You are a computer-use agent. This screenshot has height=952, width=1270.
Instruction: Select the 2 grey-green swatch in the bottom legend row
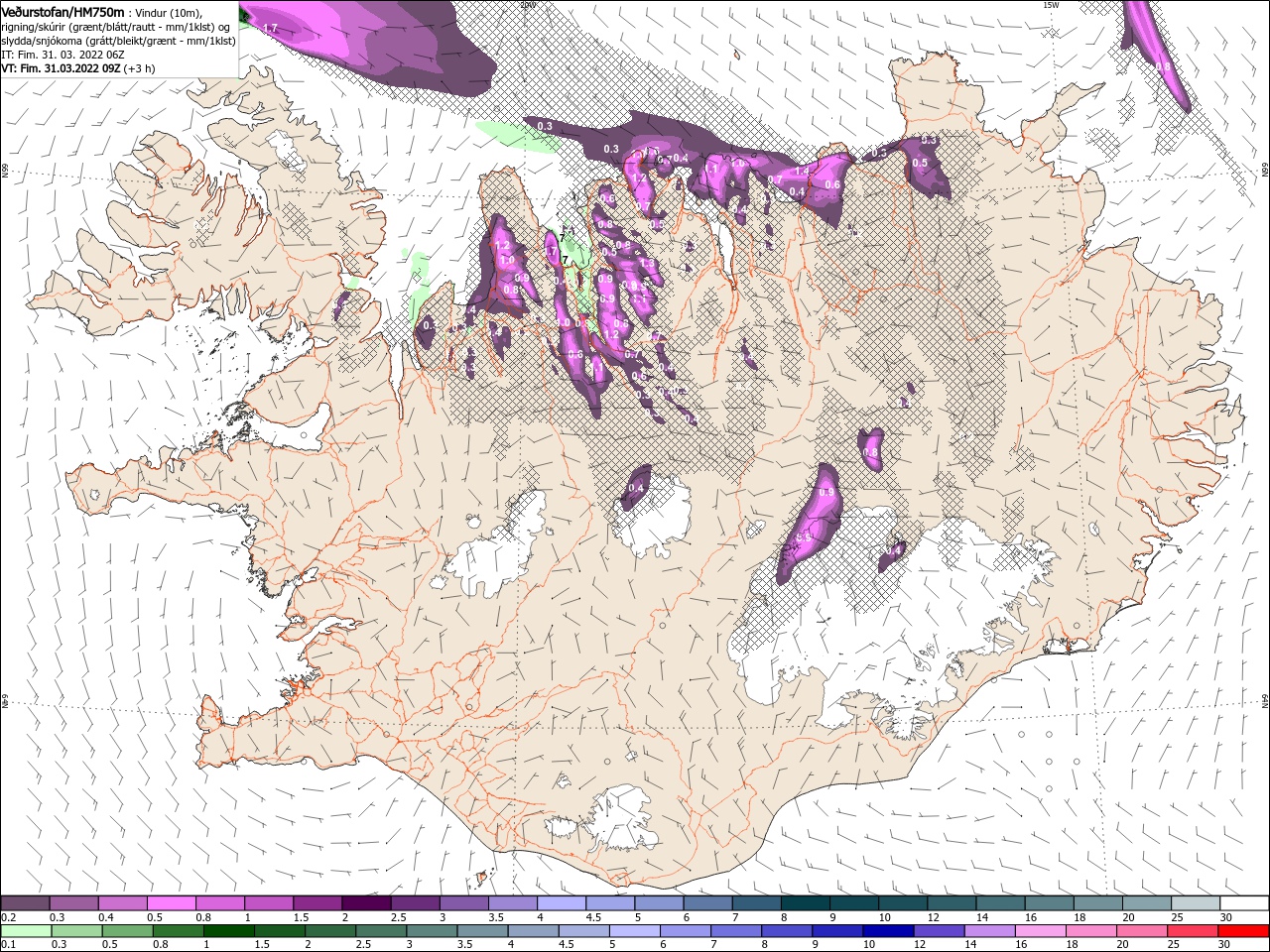pos(329,931)
